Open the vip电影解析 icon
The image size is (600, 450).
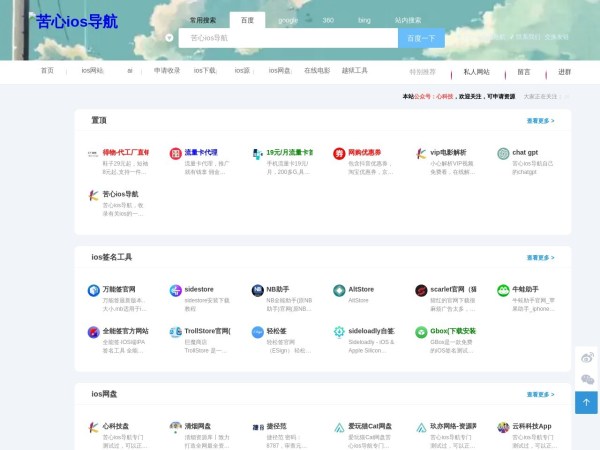[421, 154]
